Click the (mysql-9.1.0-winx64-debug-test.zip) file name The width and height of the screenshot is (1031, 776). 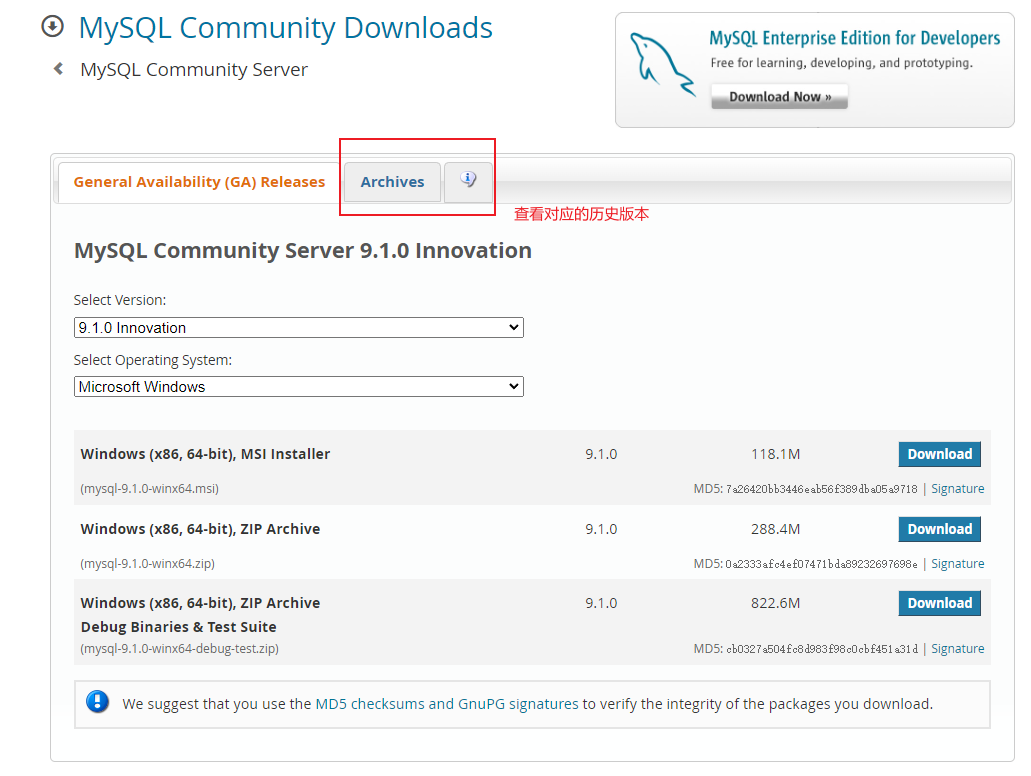point(180,648)
